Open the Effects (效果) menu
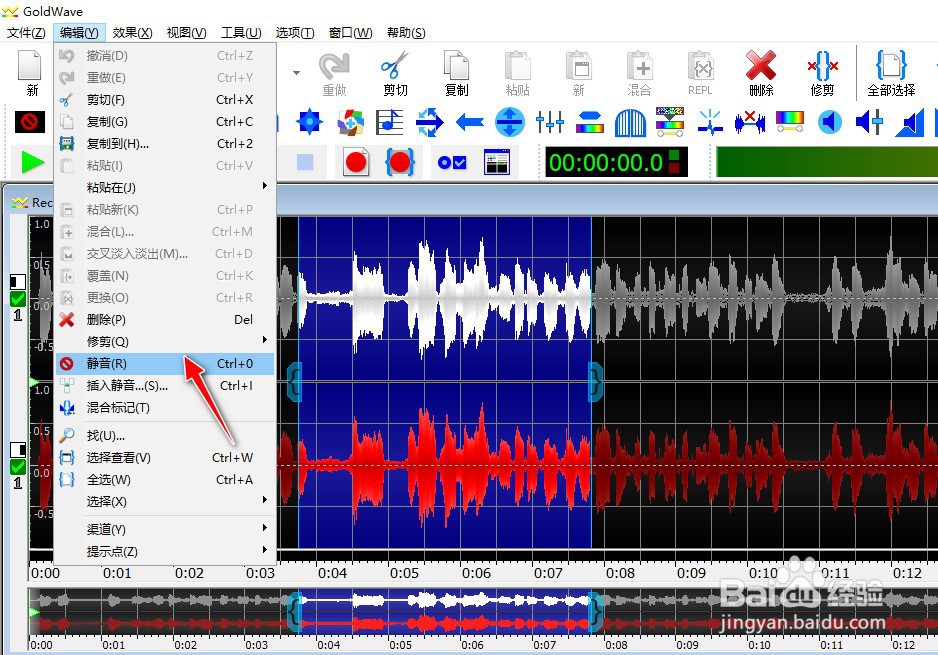 click(x=132, y=32)
